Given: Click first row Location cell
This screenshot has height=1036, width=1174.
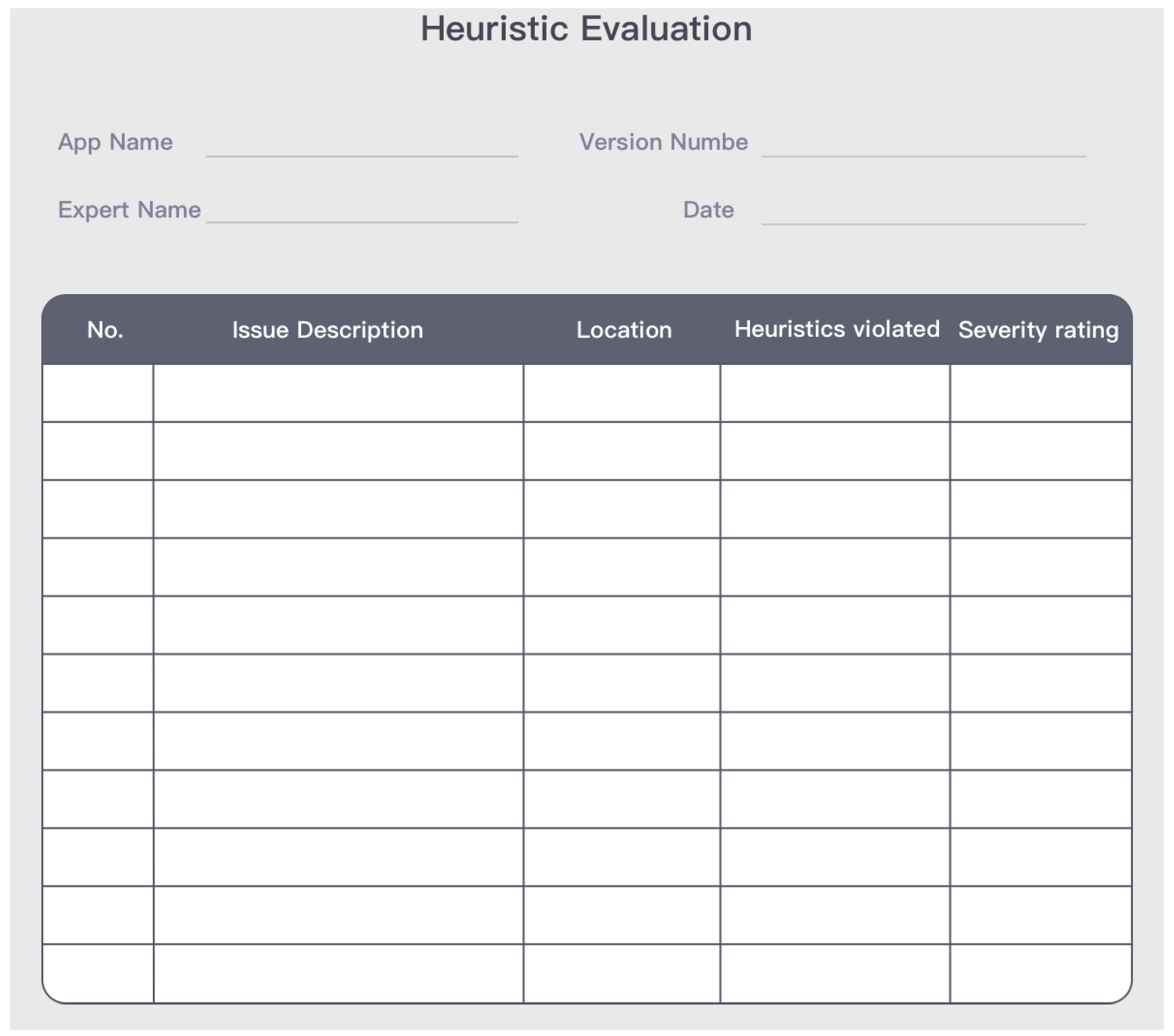Looking at the screenshot, I should point(622,393).
